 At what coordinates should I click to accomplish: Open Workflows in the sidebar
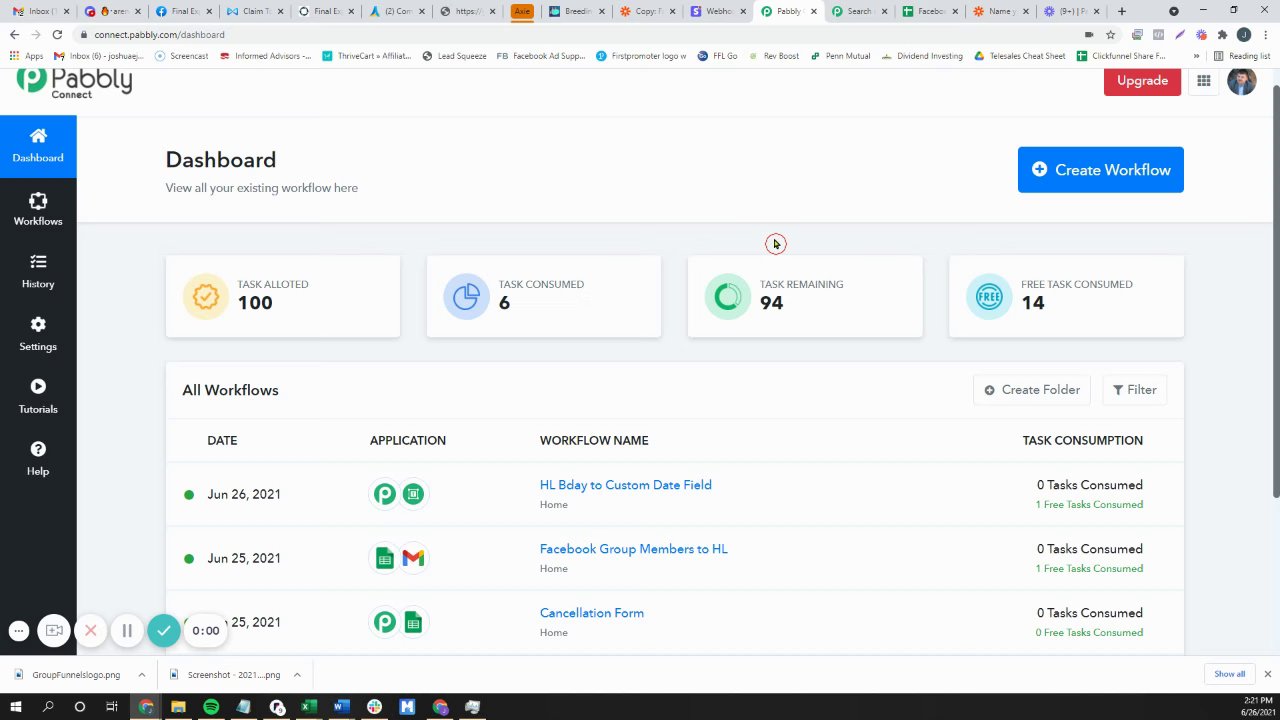pyautogui.click(x=38, y=209)
